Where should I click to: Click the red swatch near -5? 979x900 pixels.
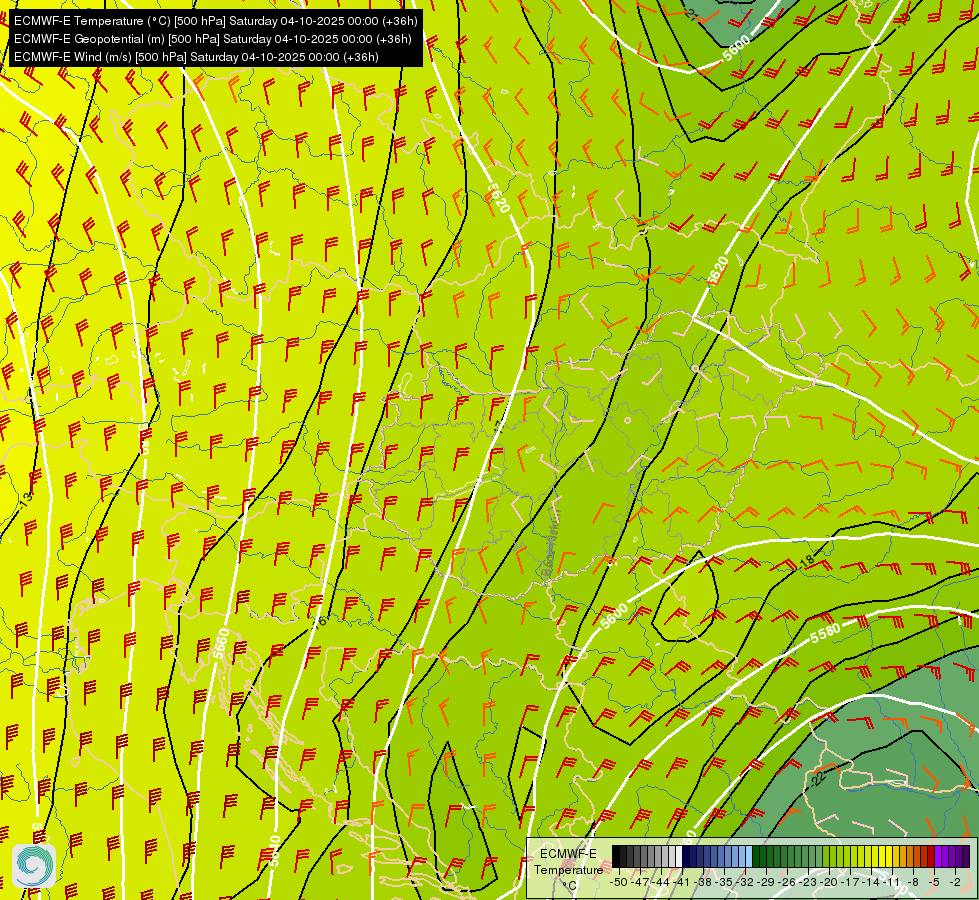pos(931,856)
